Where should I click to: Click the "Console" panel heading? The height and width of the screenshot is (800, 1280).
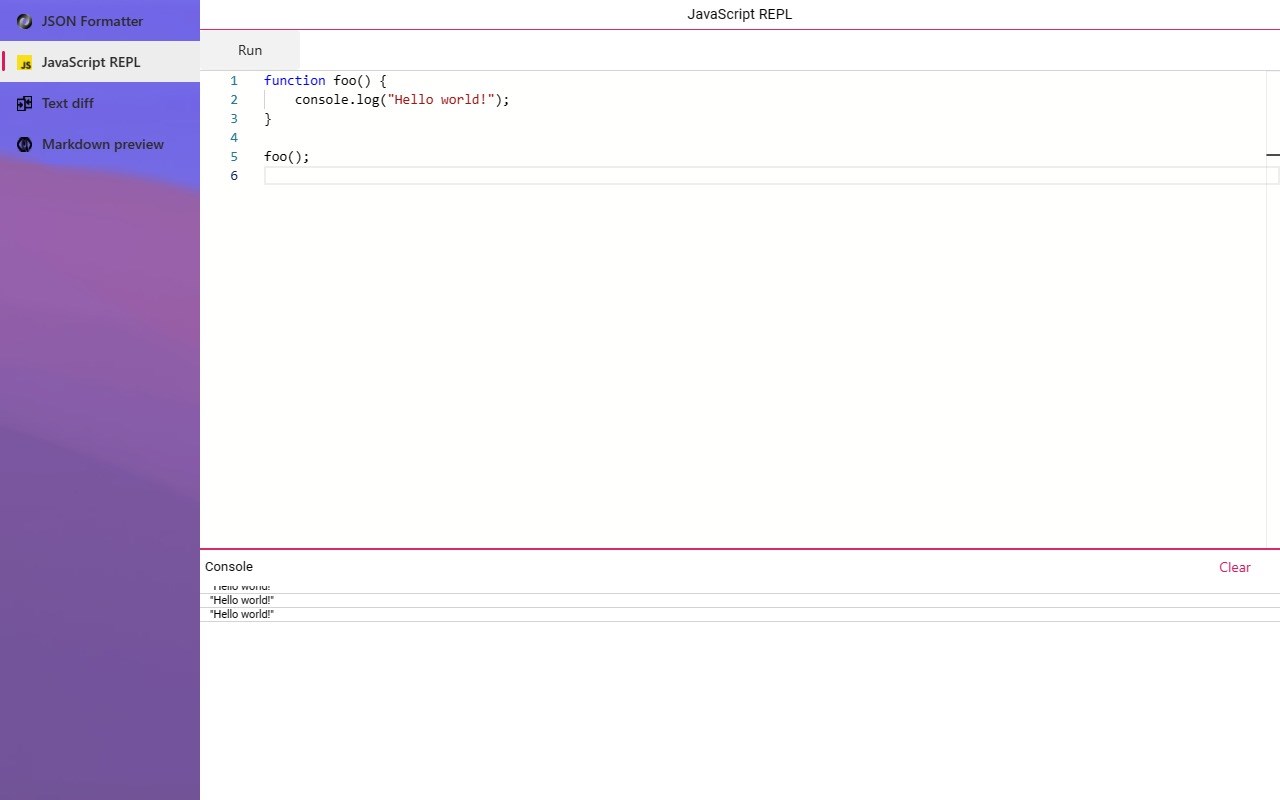229,566
